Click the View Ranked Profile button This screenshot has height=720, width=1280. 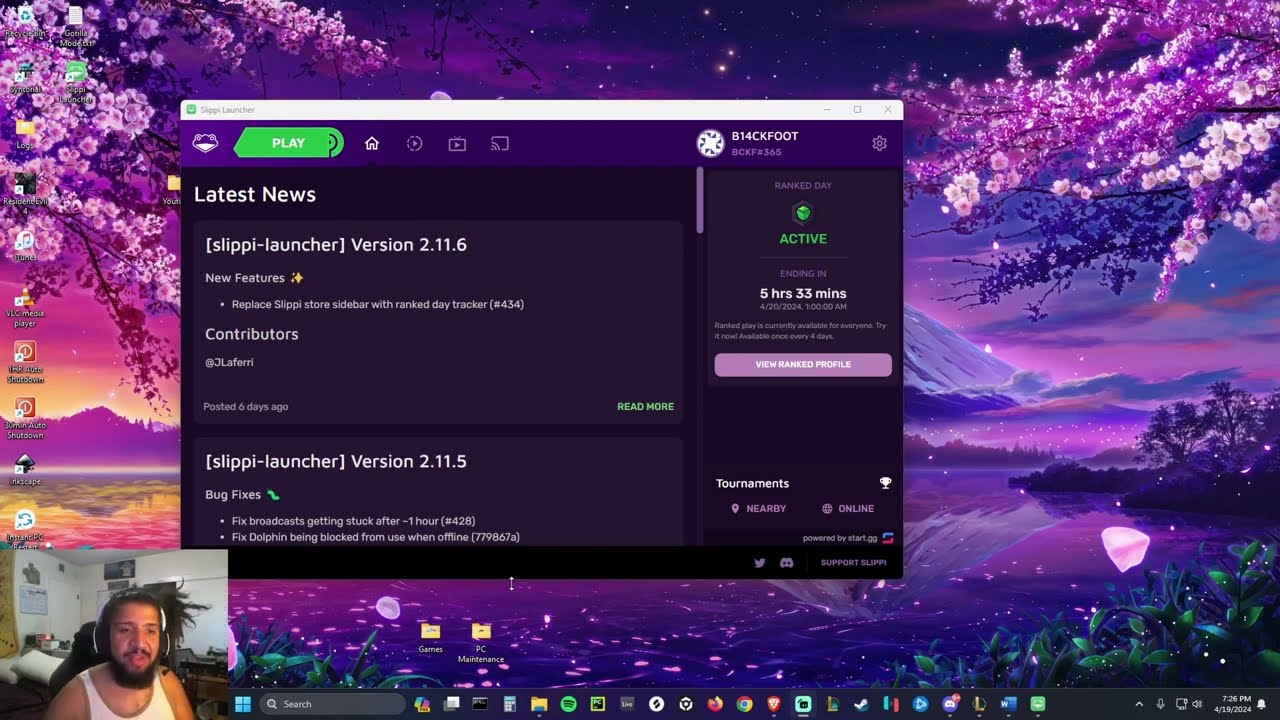(x=803, y=364)
